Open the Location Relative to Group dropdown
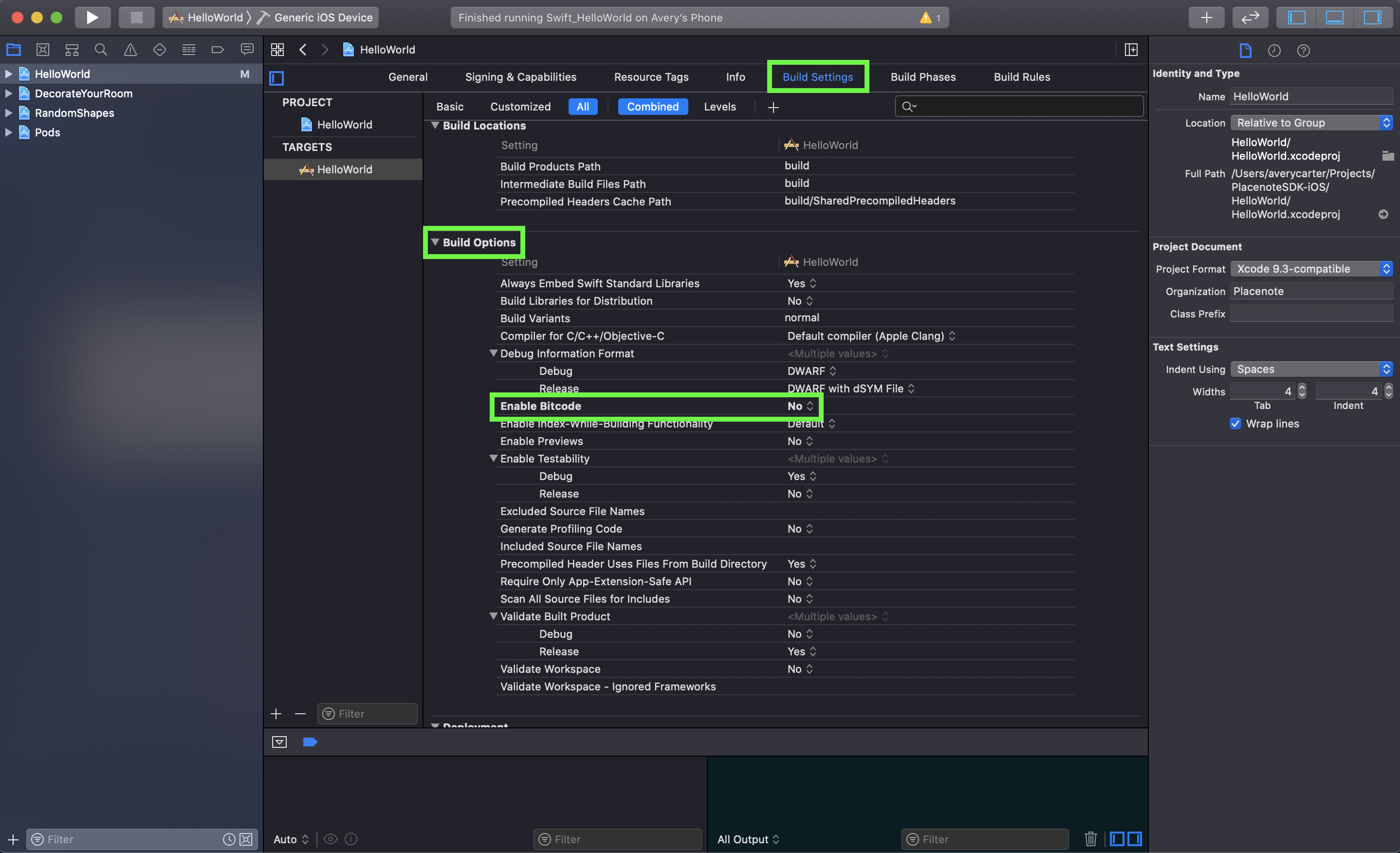The image size is (1400, 853). [x=1311, y=123]
